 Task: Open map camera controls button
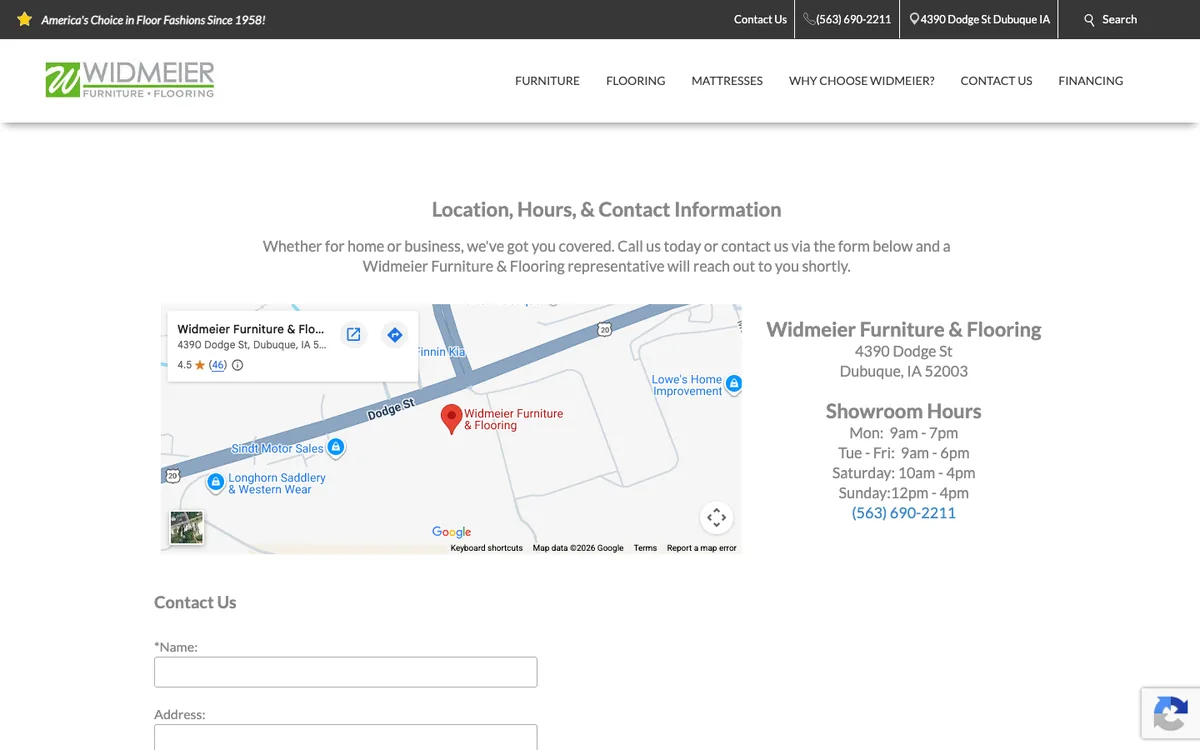pos(716,518)
